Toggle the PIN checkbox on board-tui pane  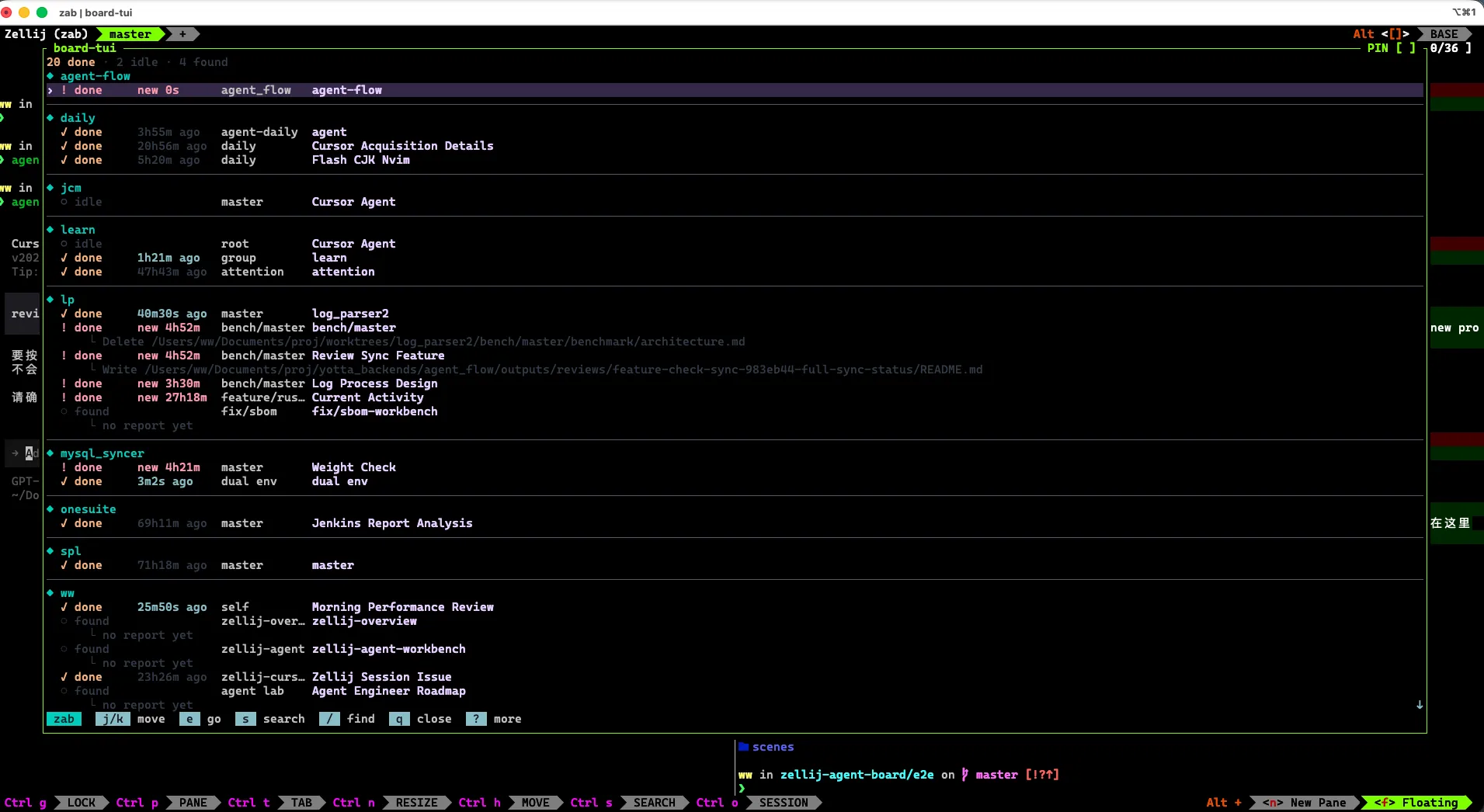1405,48
